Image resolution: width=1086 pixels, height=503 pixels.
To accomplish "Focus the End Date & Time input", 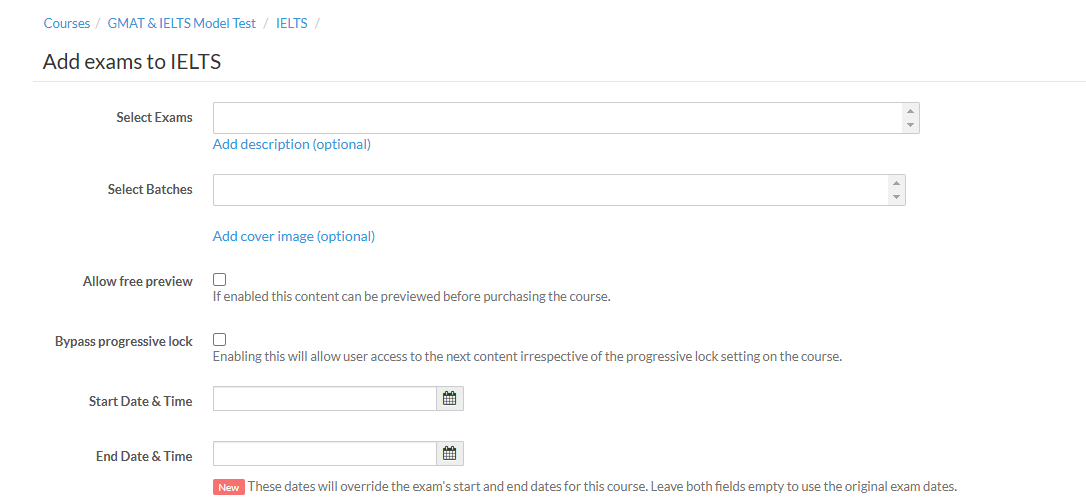I will pyautogui.click(x=325, y=454).
